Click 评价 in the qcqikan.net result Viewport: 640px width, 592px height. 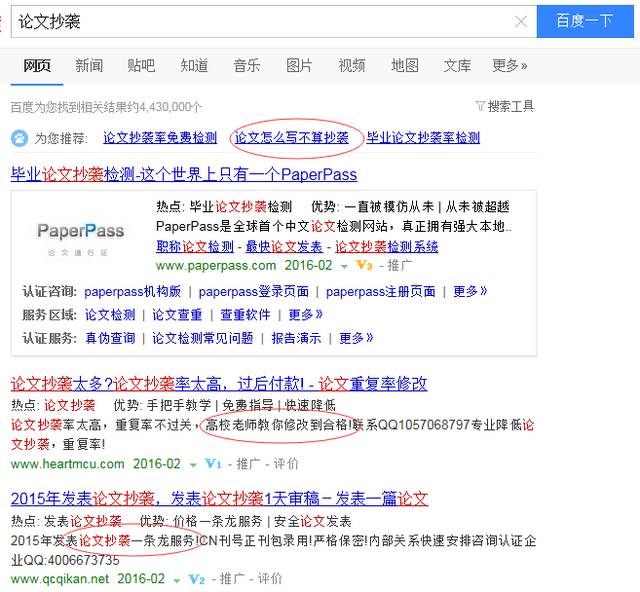(x=269, y=579)
